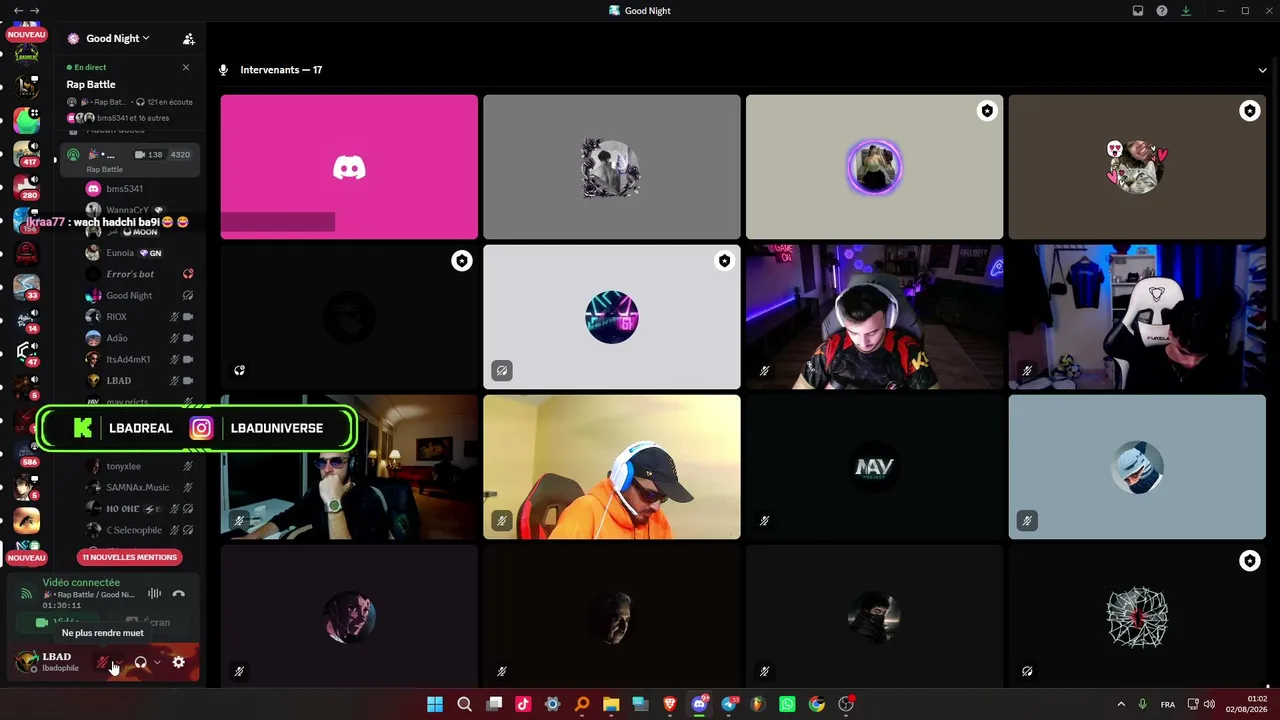The width and height of the screenshot is (1280, 720).
Task: Show hidden system tray icons
Action: (1120, 704)
